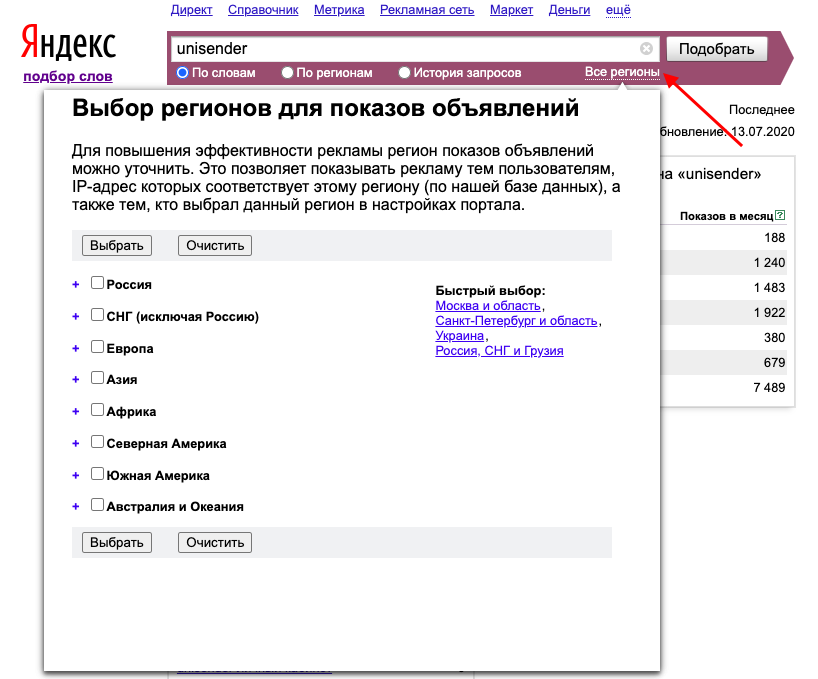Click the Показов в месяц column header
818x679 pixels.
click(726, 216)
